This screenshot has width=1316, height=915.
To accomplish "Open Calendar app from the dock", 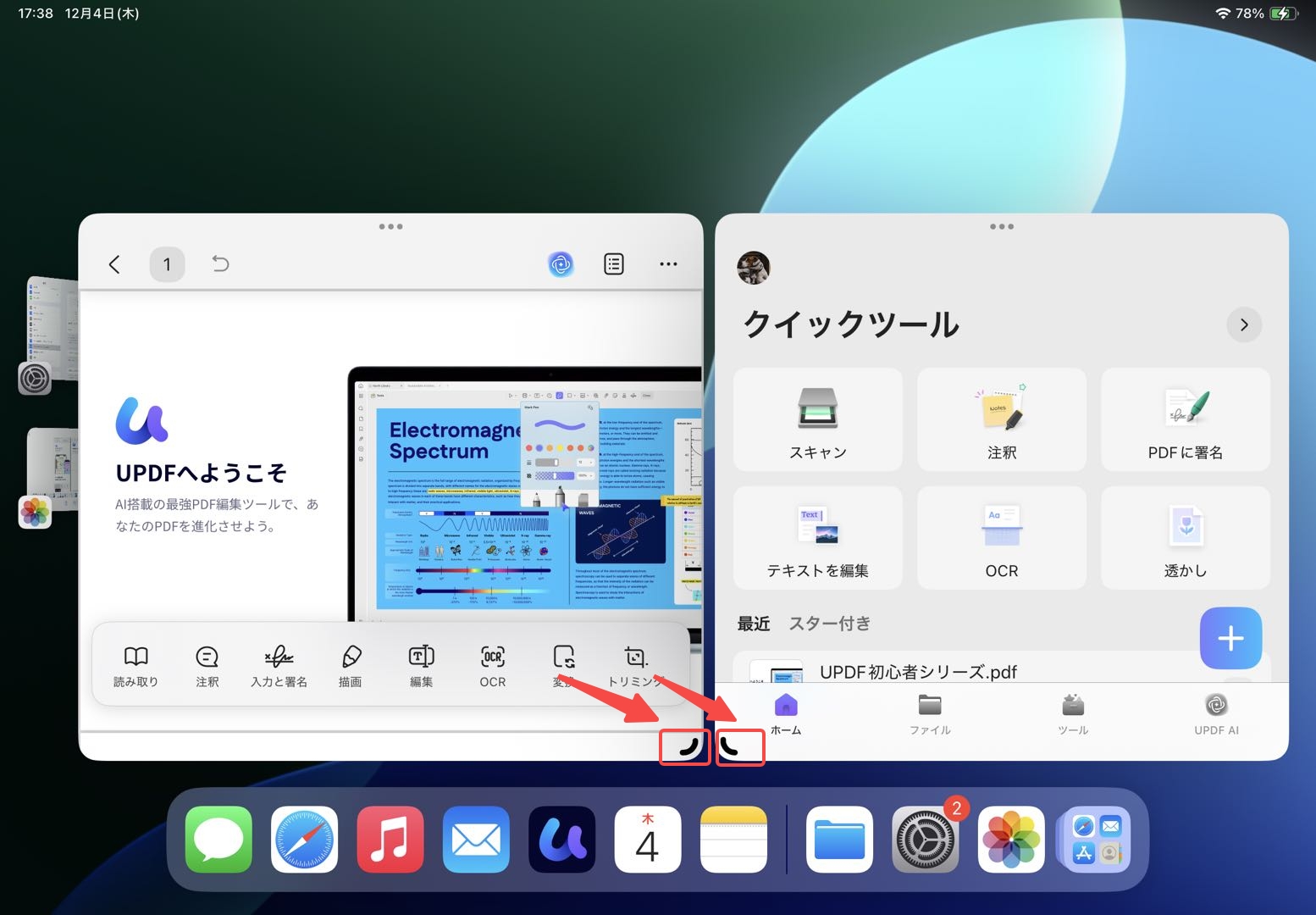I will (648, 840).
